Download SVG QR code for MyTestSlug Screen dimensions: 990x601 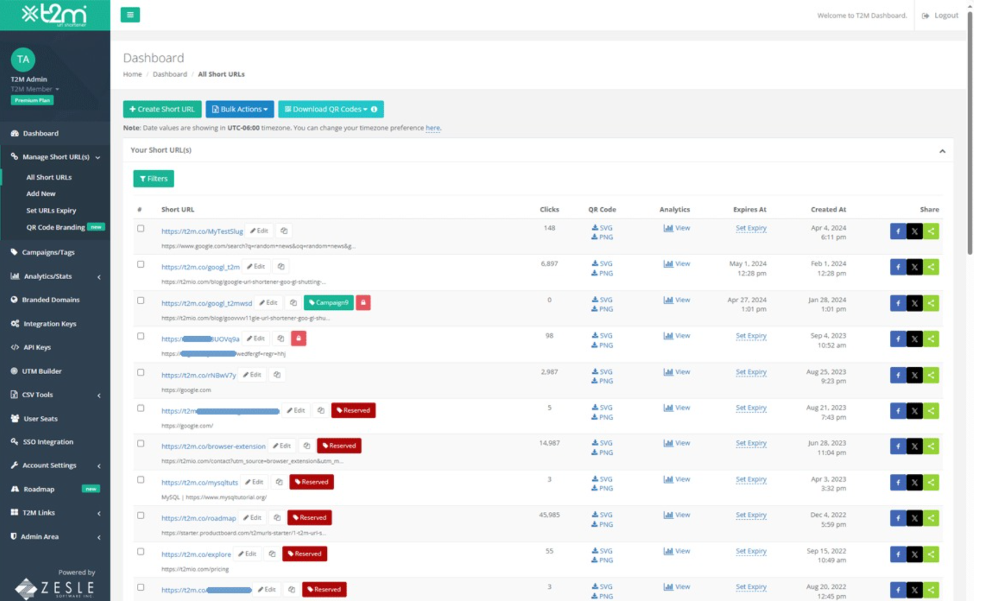[602, 227]
